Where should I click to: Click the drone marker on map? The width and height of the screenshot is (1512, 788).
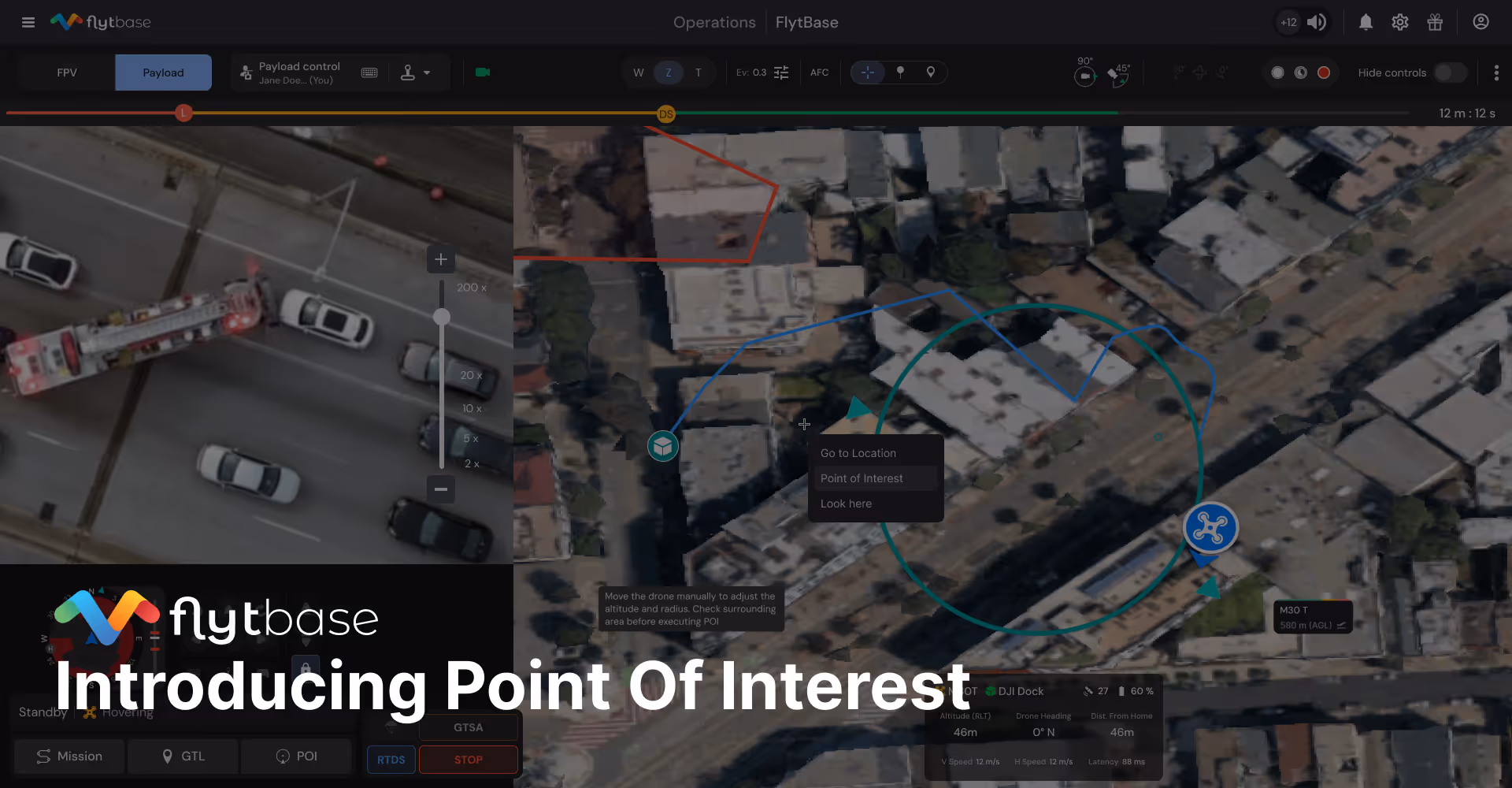1210,528
